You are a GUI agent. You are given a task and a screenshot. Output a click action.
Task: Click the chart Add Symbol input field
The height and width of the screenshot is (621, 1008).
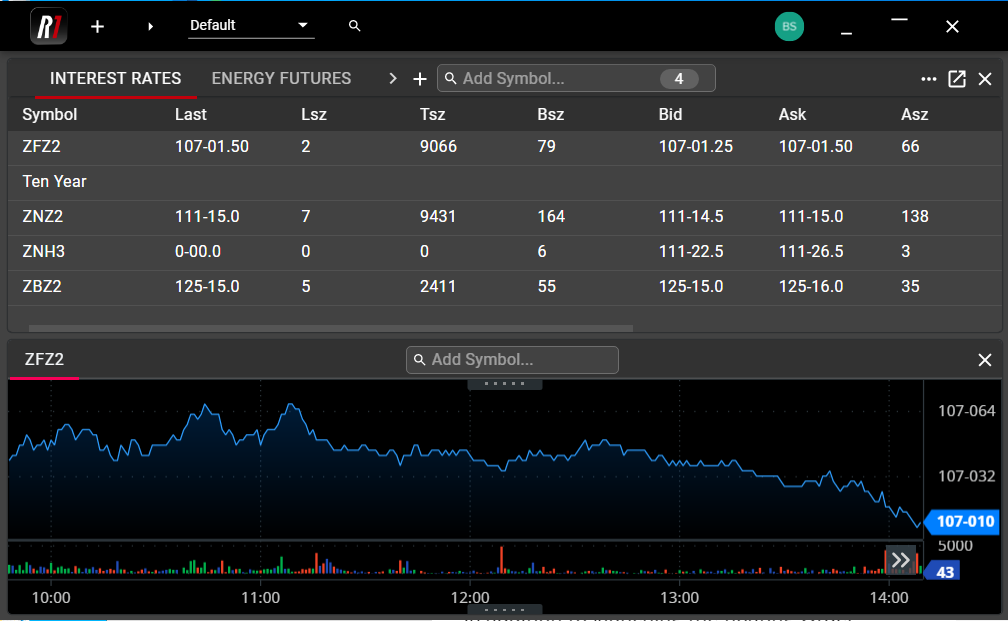point(520,360)
